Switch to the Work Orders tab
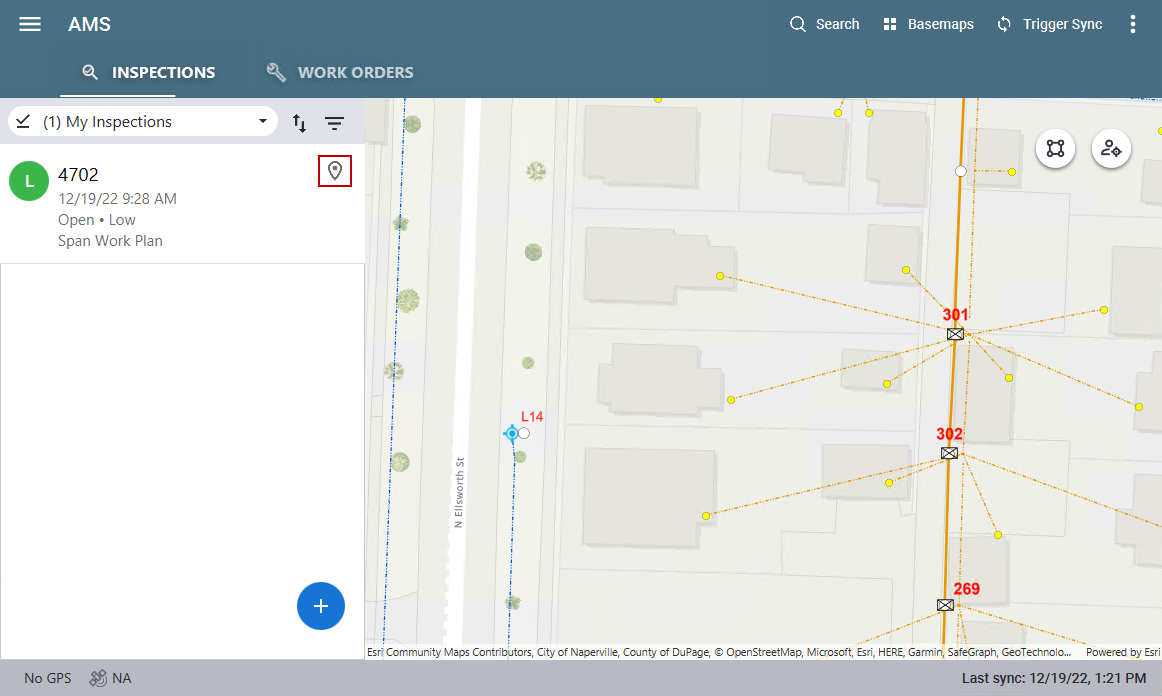Screen dimensions: 1162x696 click(x=340, y=72)
